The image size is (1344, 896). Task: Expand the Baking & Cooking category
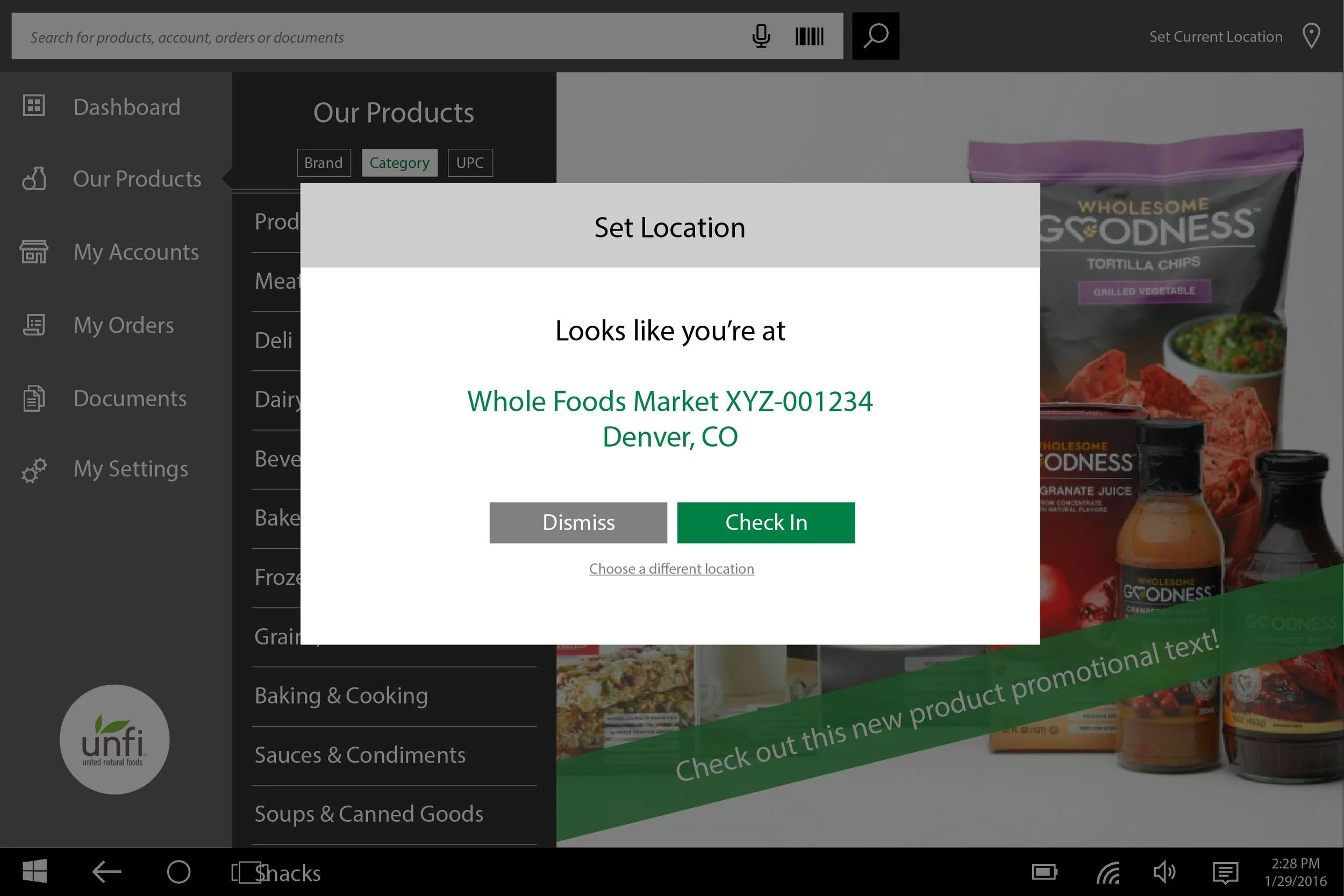point(341,696)
